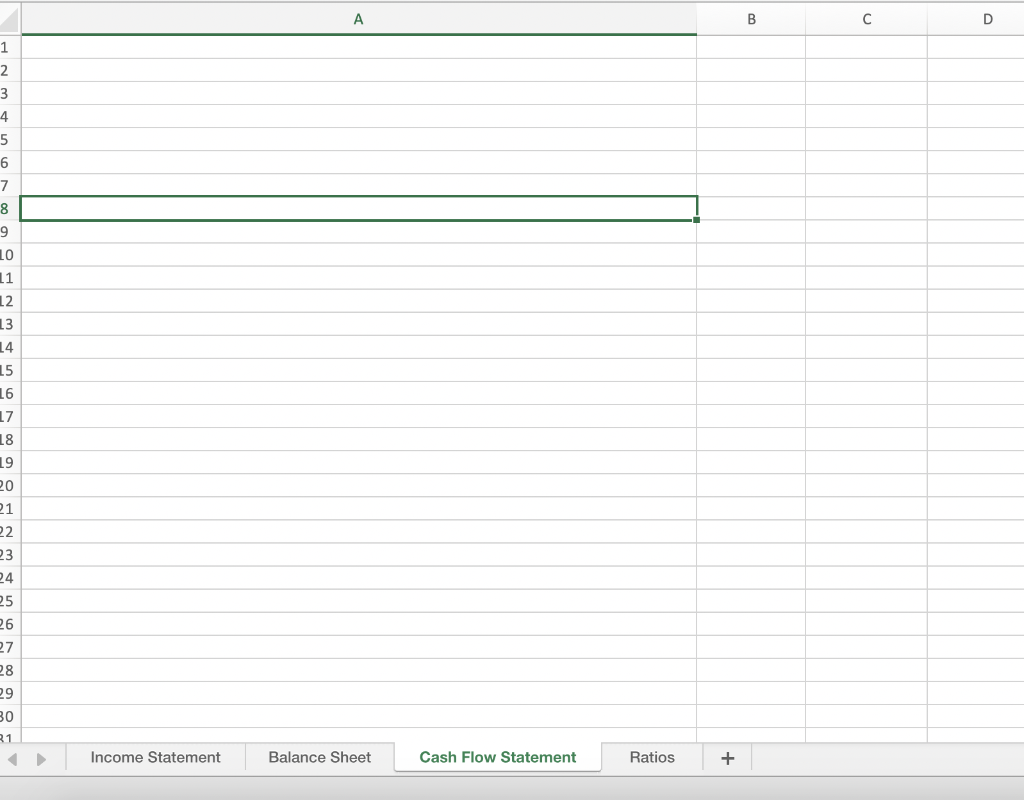1024x800 pixels.
Task: Select row 22 header
Action: (10, 532)
